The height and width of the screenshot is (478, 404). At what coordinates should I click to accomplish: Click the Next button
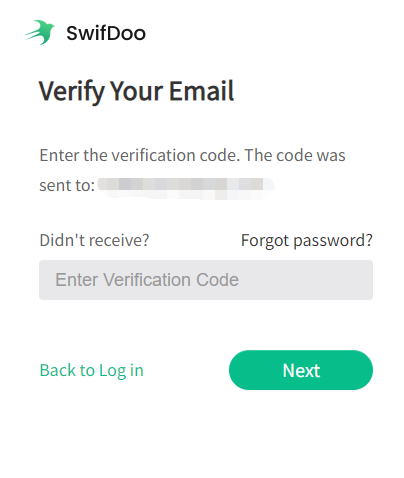click(x=301, y=370)
